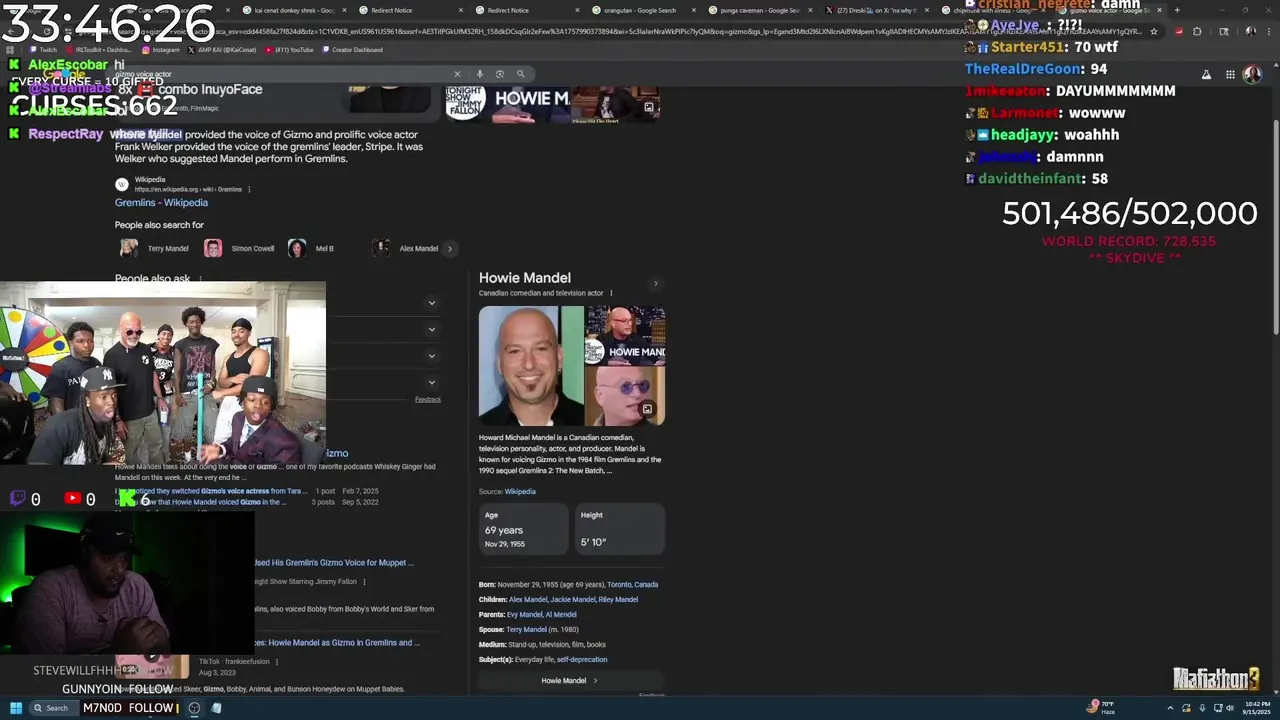Open the Google apps grid icon
The height and width of the screenshot is (720, 1280).
[1230, 75]
